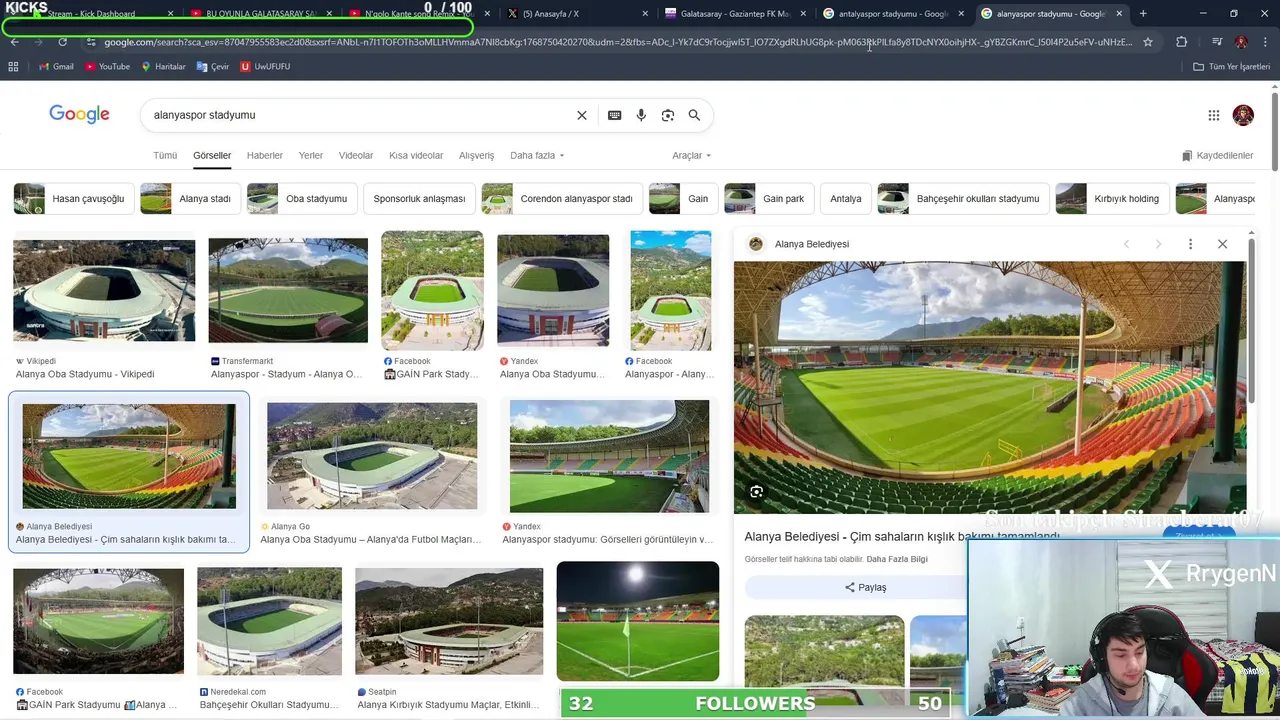The height and width of the screenshot is (720, 1280).
Task: Open the Daha Fazla Bilgi copyright link
Action: [897, 559]
